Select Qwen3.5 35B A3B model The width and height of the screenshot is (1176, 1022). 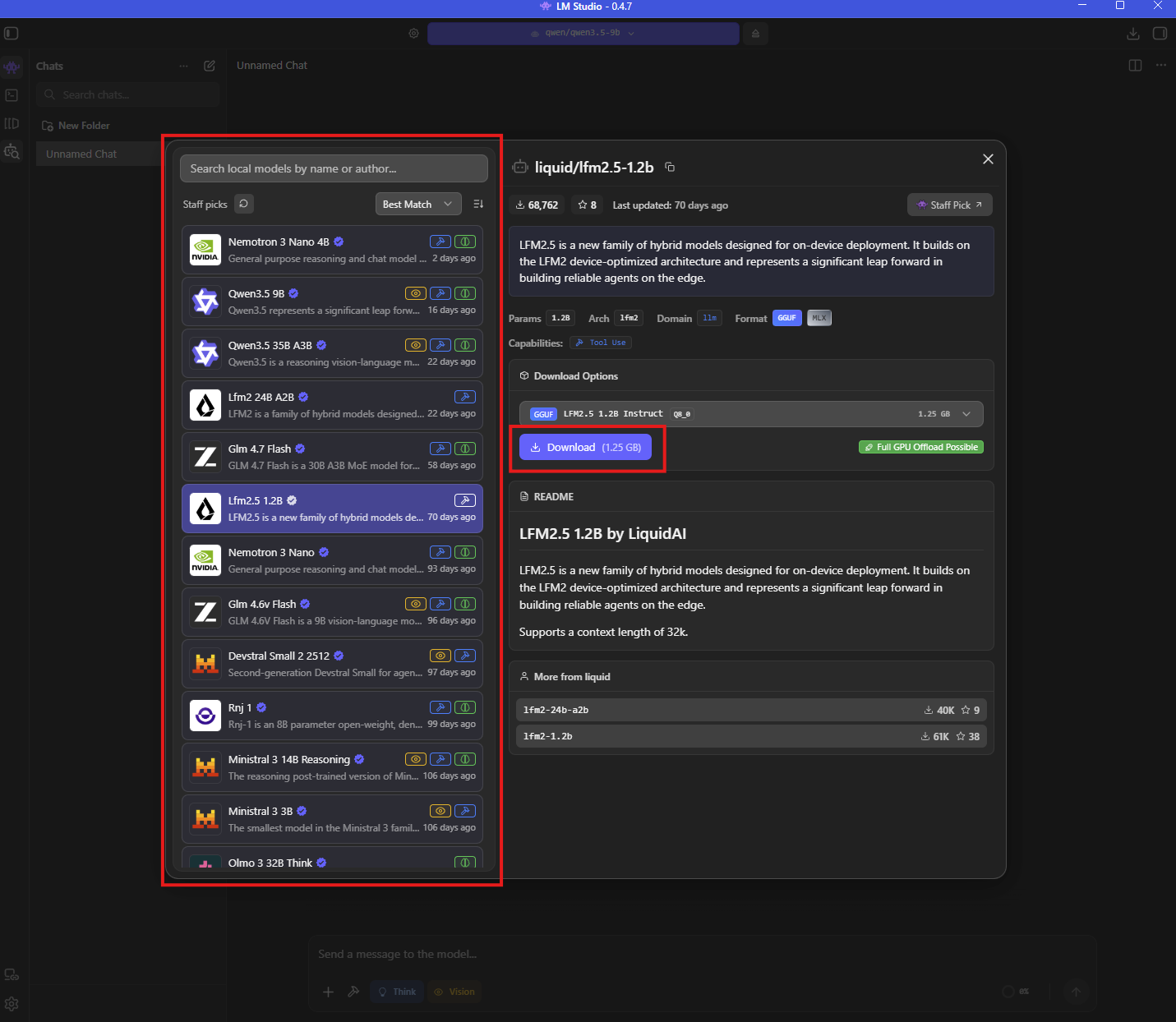point(332,353)
